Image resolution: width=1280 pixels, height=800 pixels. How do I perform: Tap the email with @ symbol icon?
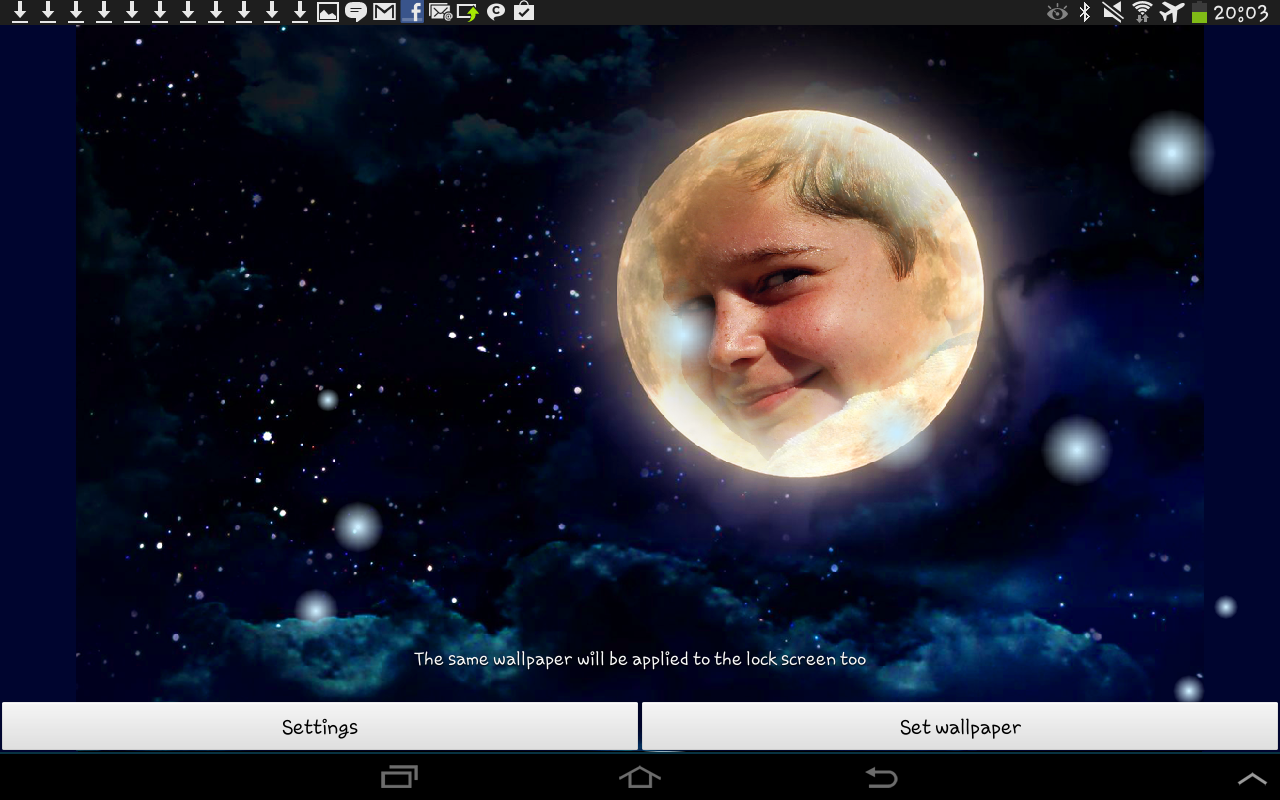click(440, 12)
